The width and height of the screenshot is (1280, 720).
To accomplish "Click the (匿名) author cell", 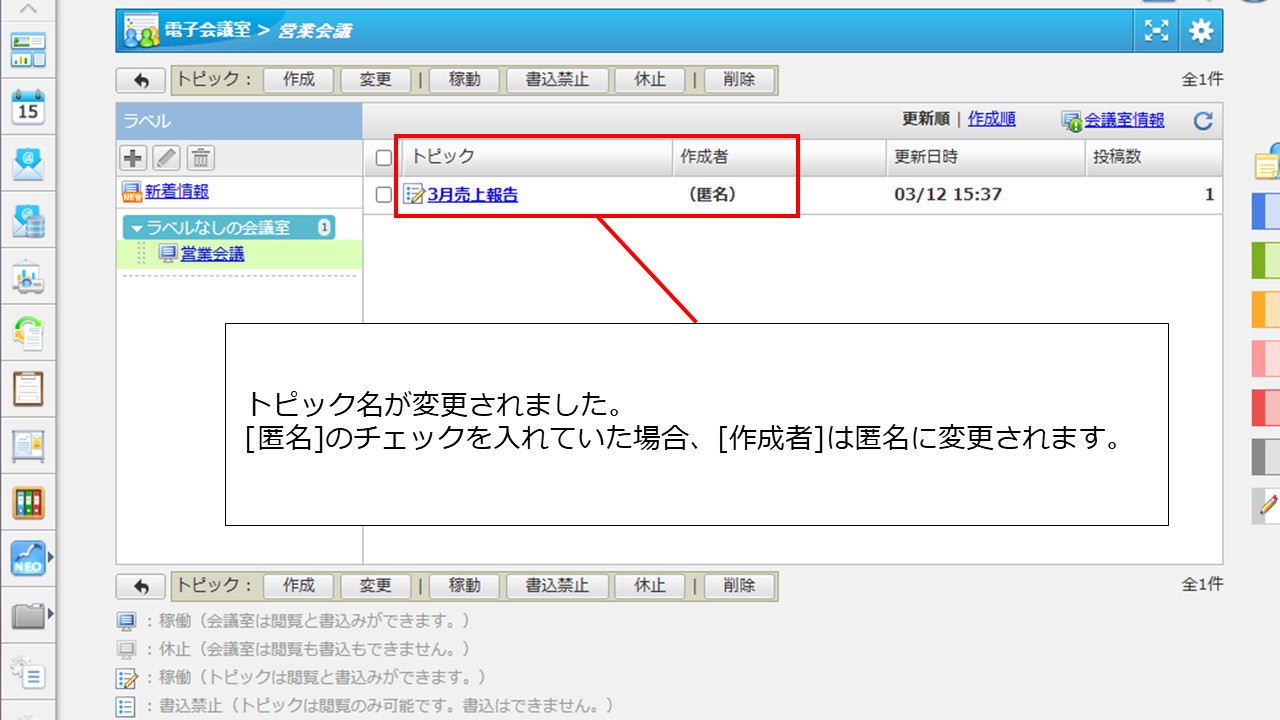I will [x=712, y=195].
